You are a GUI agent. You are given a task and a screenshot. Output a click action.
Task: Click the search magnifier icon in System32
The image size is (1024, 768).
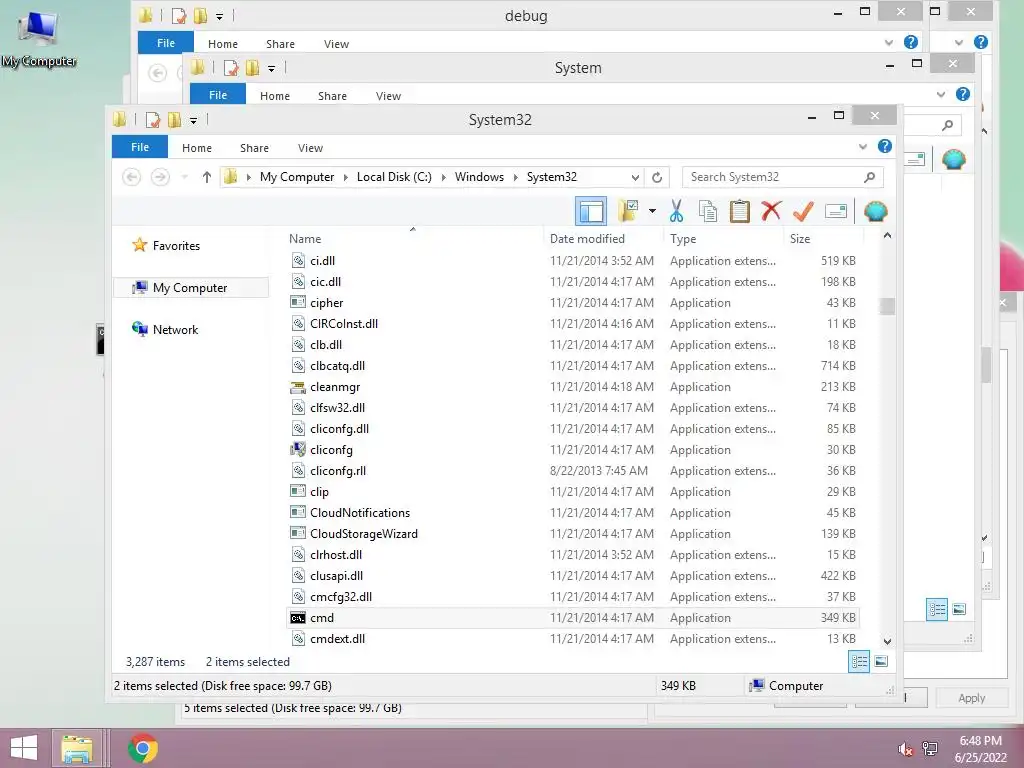pyautogui.click(x=869, y=177)
